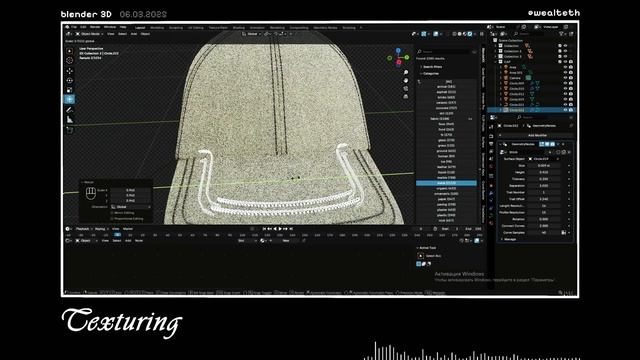Select the 3D Cursor tool
This screenshot has height=360, width=640.
69,60
